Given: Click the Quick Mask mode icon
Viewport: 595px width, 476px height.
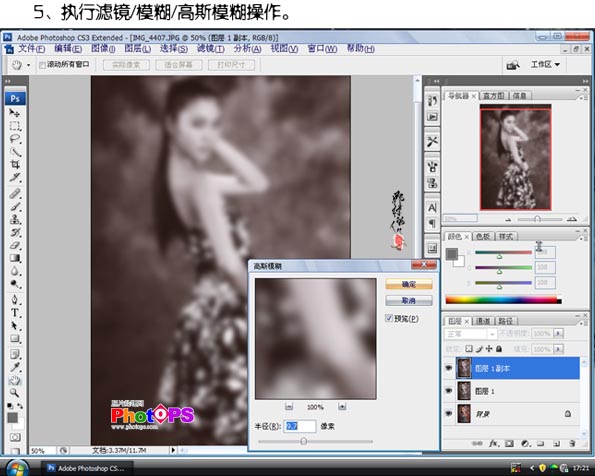Looking at the screenshot, I should click(x=15, y=437).
